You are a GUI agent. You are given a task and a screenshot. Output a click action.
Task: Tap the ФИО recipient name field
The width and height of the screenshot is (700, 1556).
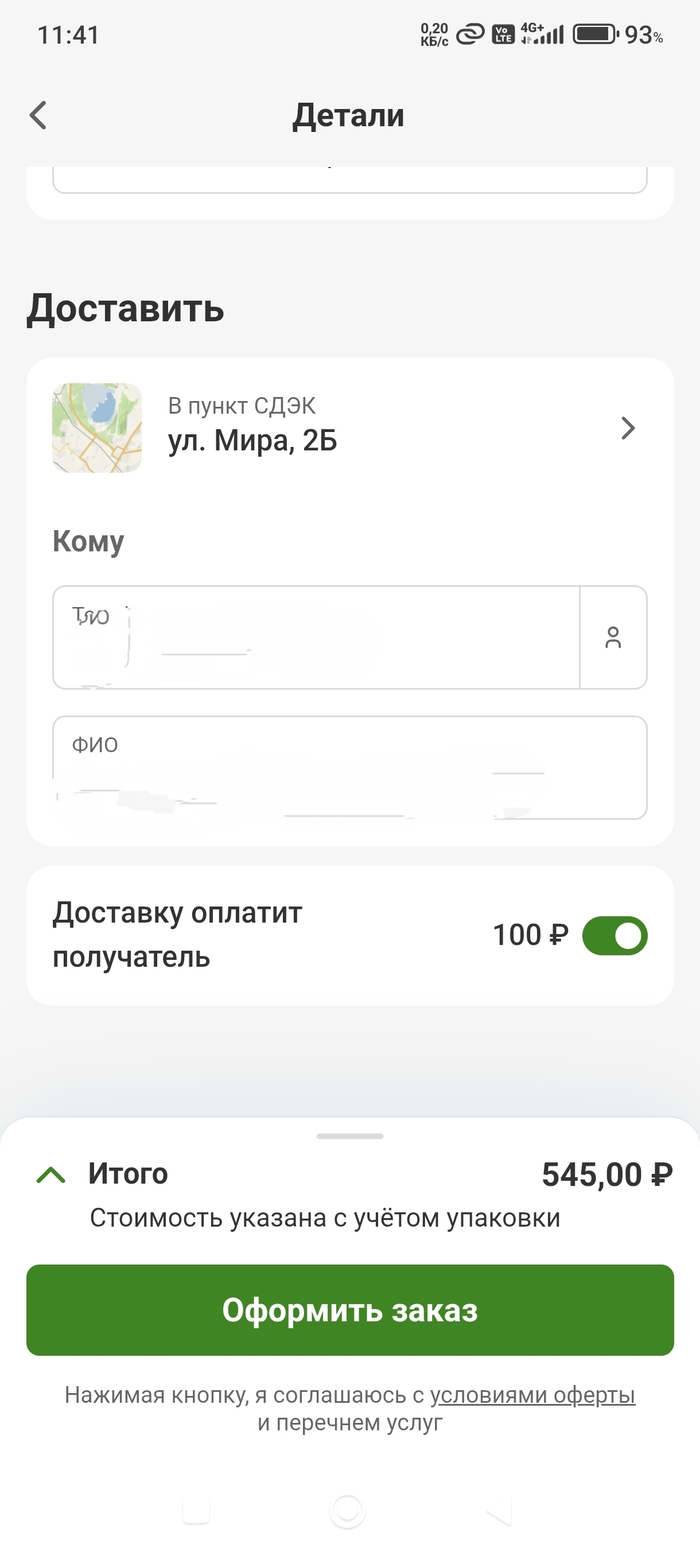[349, 767]
